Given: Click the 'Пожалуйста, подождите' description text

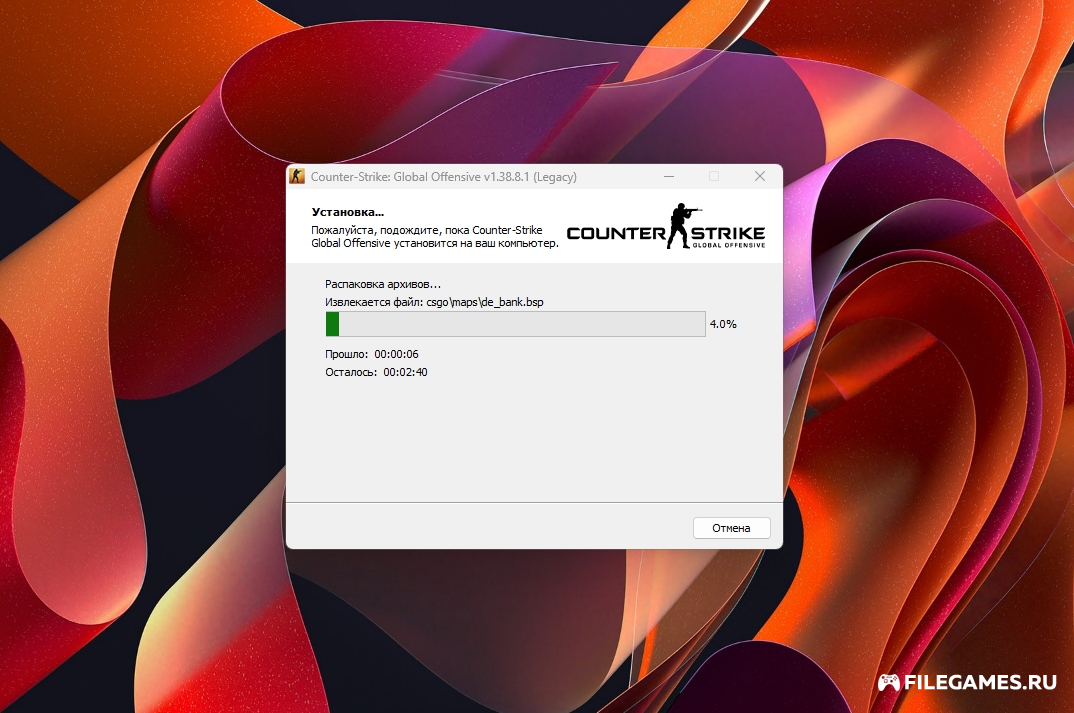Looking at the screenshot, I should (435, 236).
